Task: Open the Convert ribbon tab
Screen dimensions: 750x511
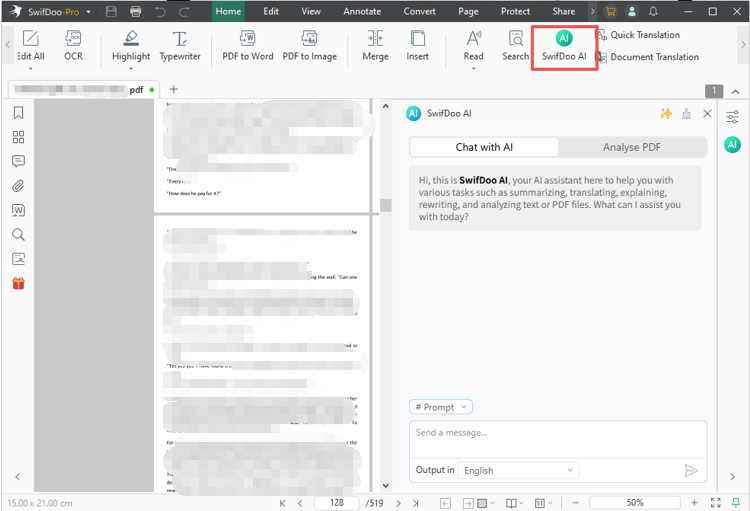Action: pyautogui.click(x=419, y=11)
